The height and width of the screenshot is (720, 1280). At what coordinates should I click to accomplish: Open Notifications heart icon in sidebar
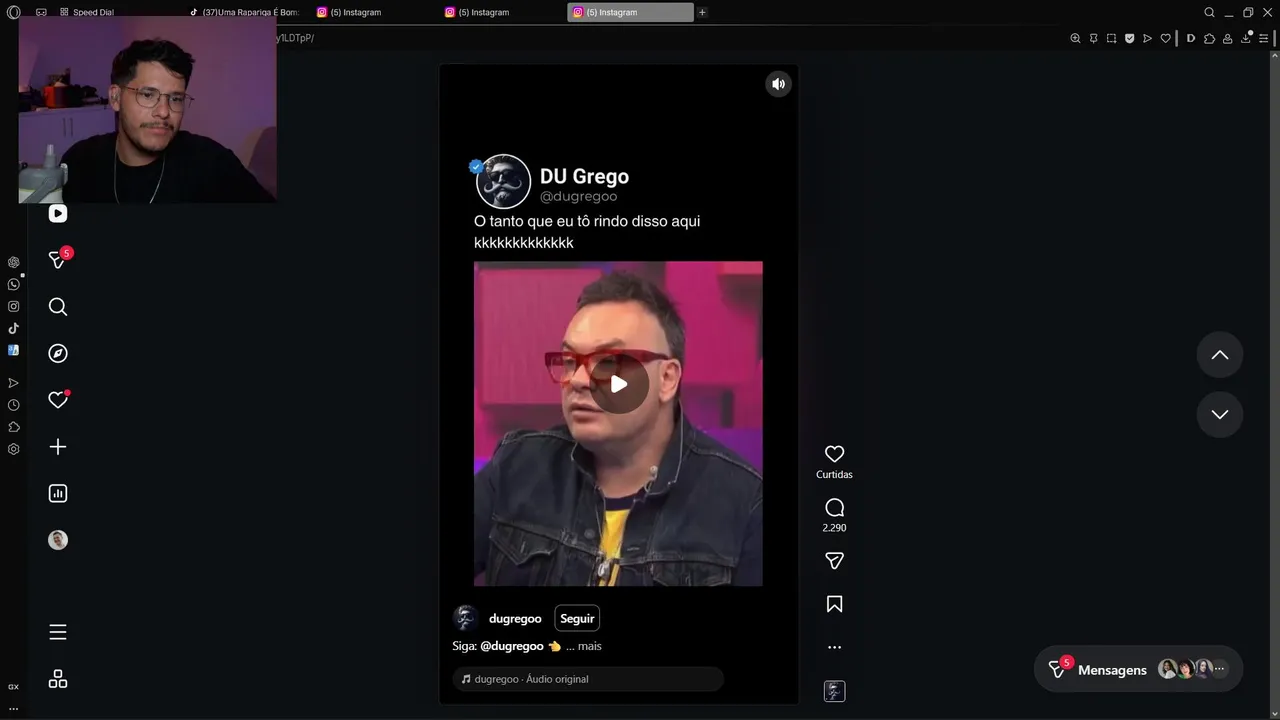(x=58, y=400)
